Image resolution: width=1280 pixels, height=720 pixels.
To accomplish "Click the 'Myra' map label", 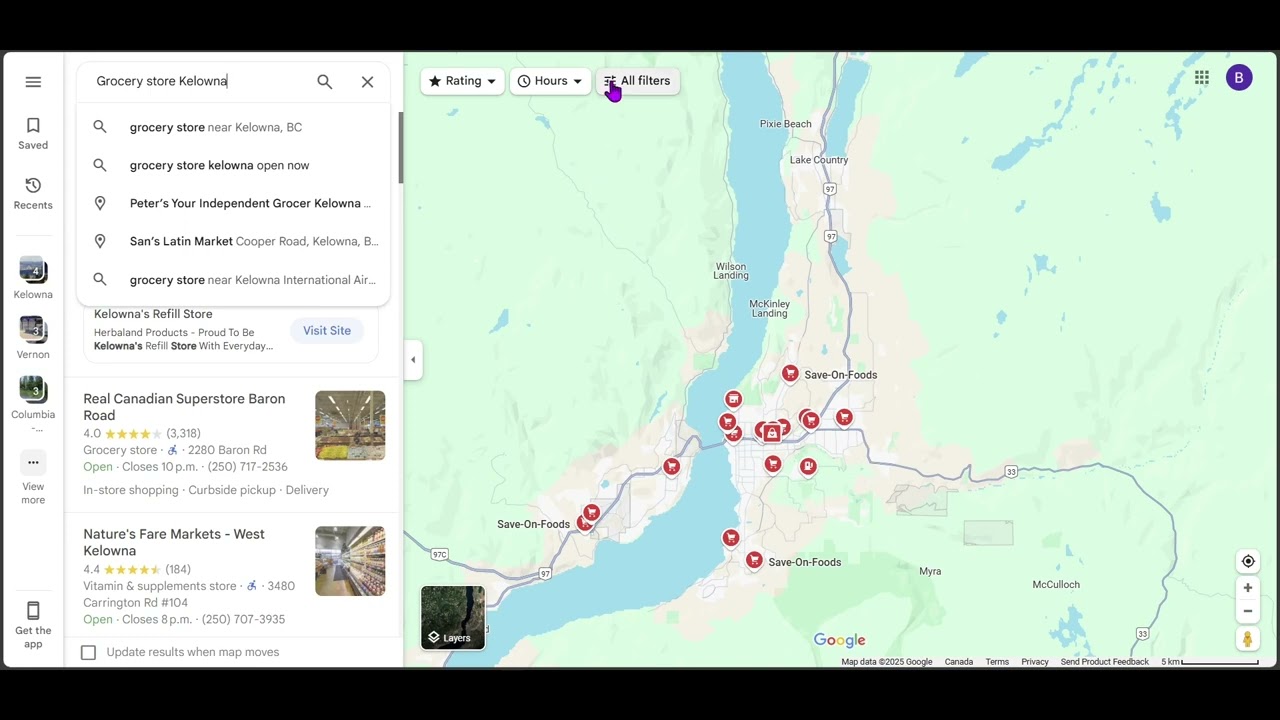I will tap(930, 571).
